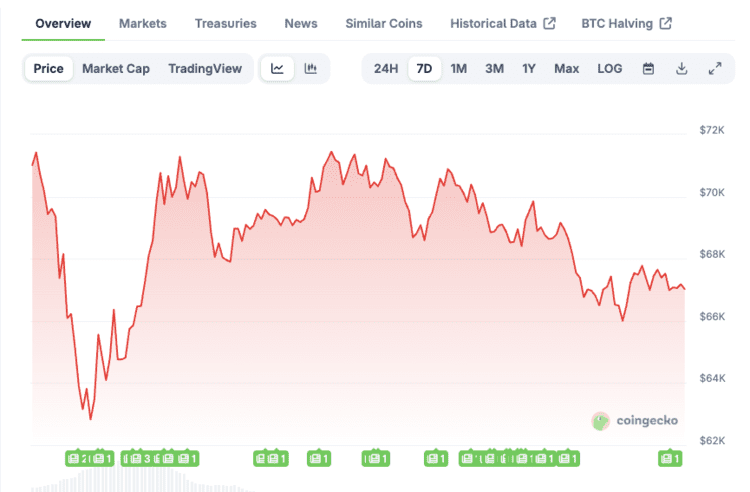
Task: Switch chart to Market Cap
Action: pyautogui.click(x=116, y=69)
